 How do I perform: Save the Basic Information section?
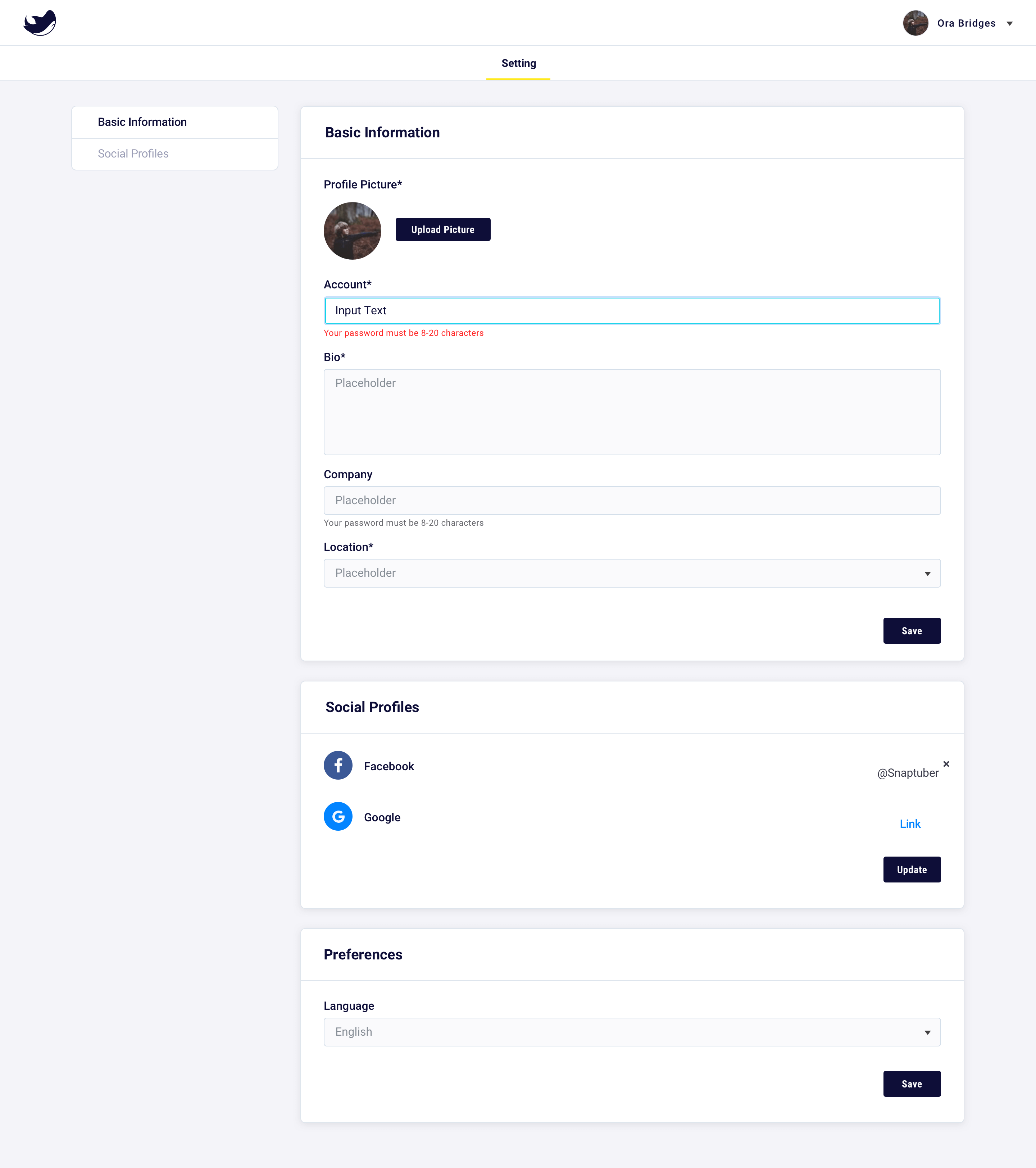pos(912,631)
